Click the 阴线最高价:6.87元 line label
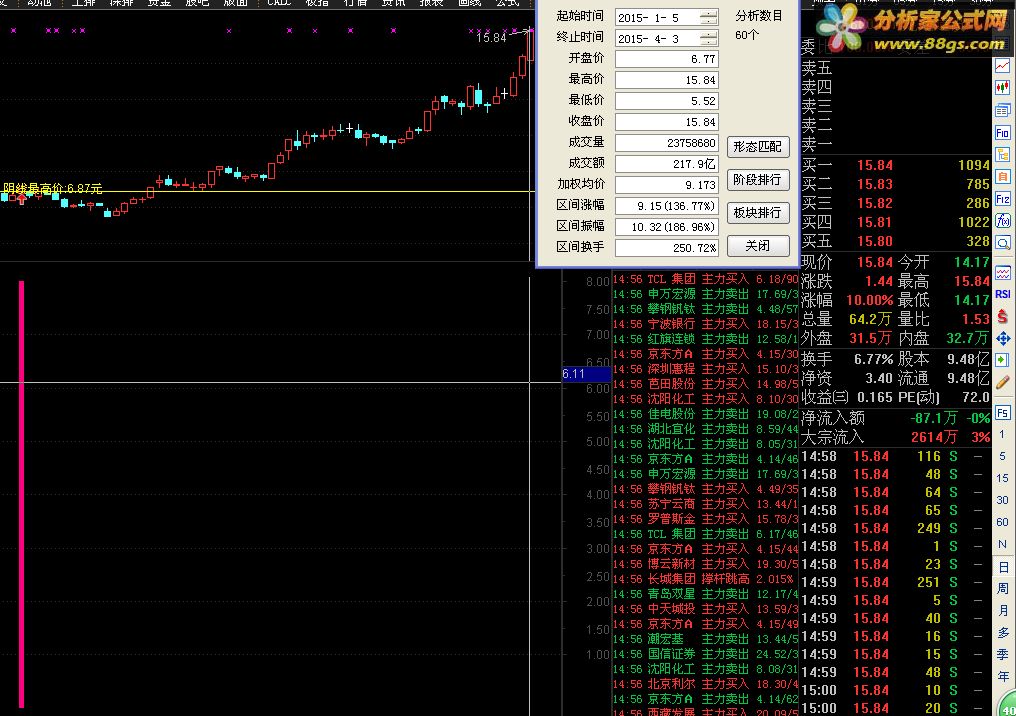 (x=52, y=189)
